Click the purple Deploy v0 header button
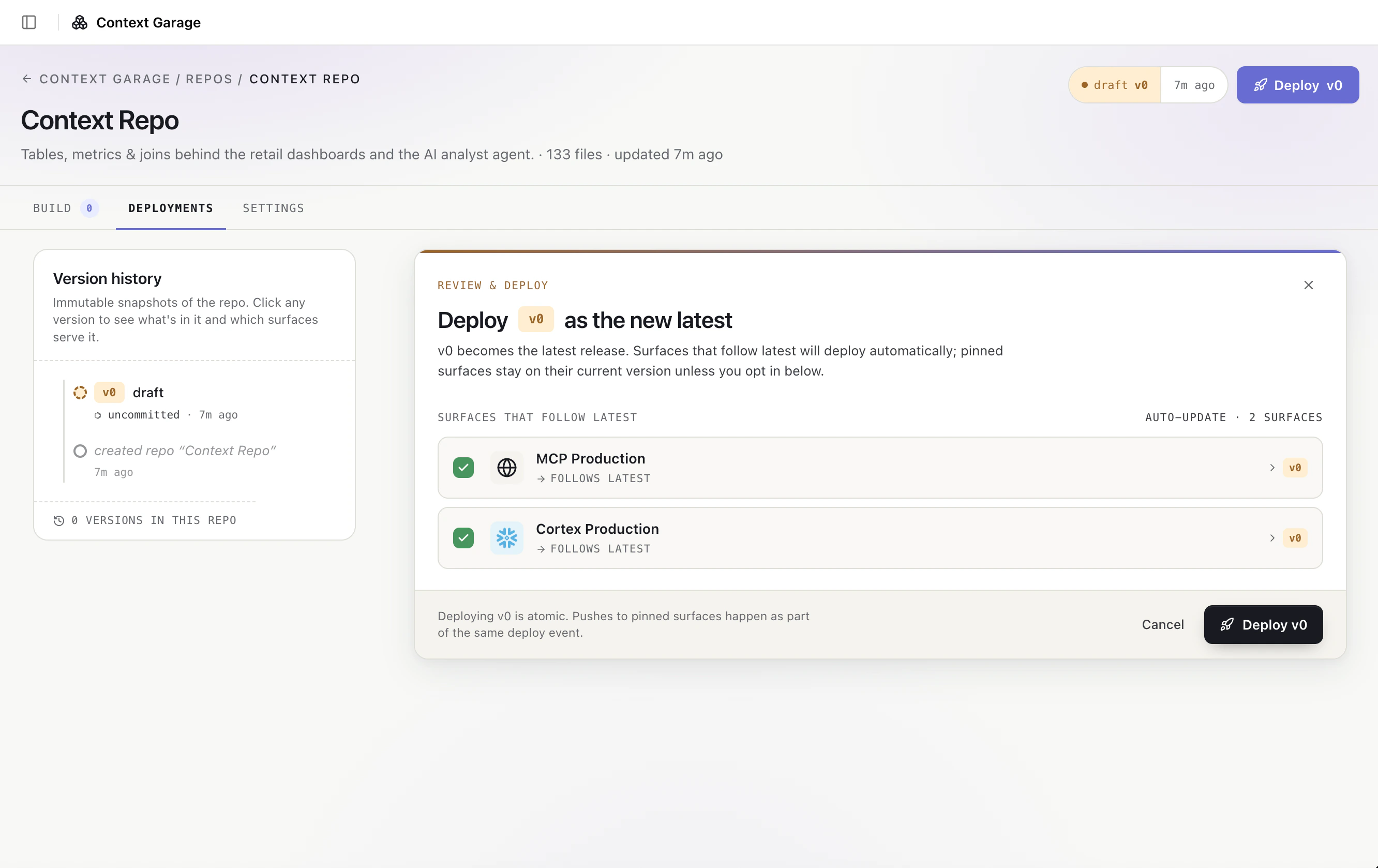The height and width of the screenshot is (868, 1378). (x=1297, y=85)
